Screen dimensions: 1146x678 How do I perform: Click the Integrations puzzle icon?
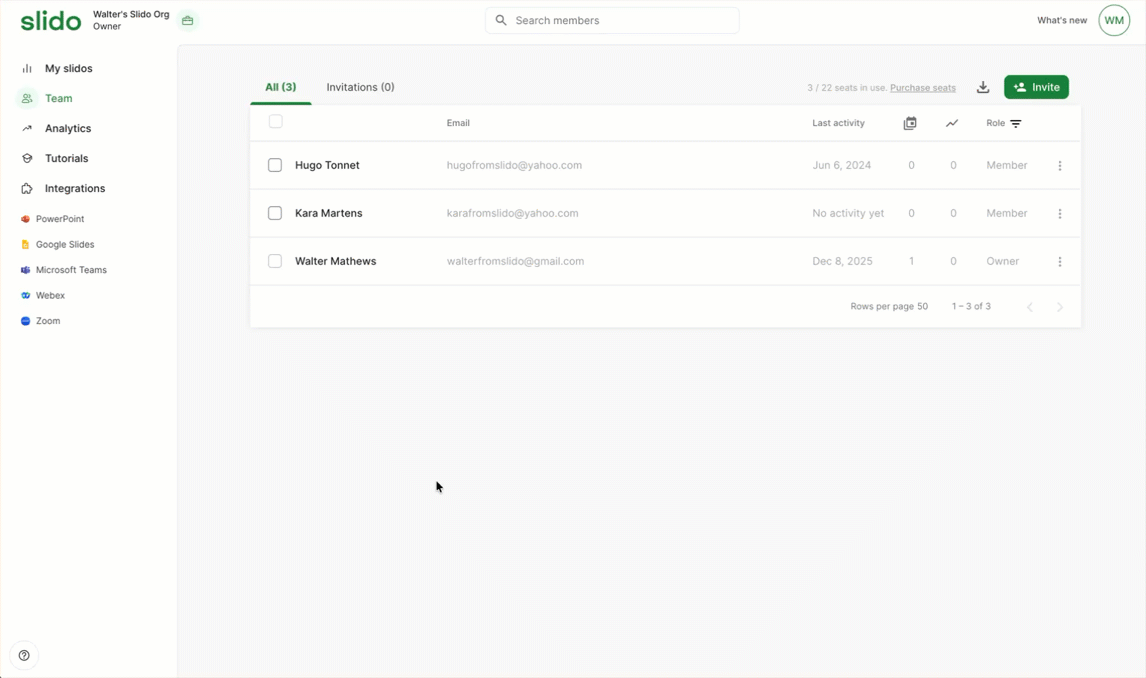pos(27,188)
